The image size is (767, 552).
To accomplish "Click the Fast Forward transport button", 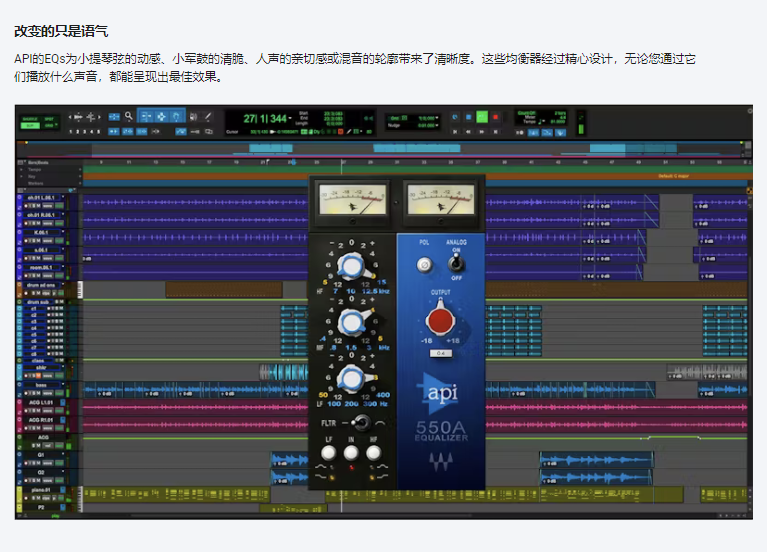I will (x=482, y=132).
